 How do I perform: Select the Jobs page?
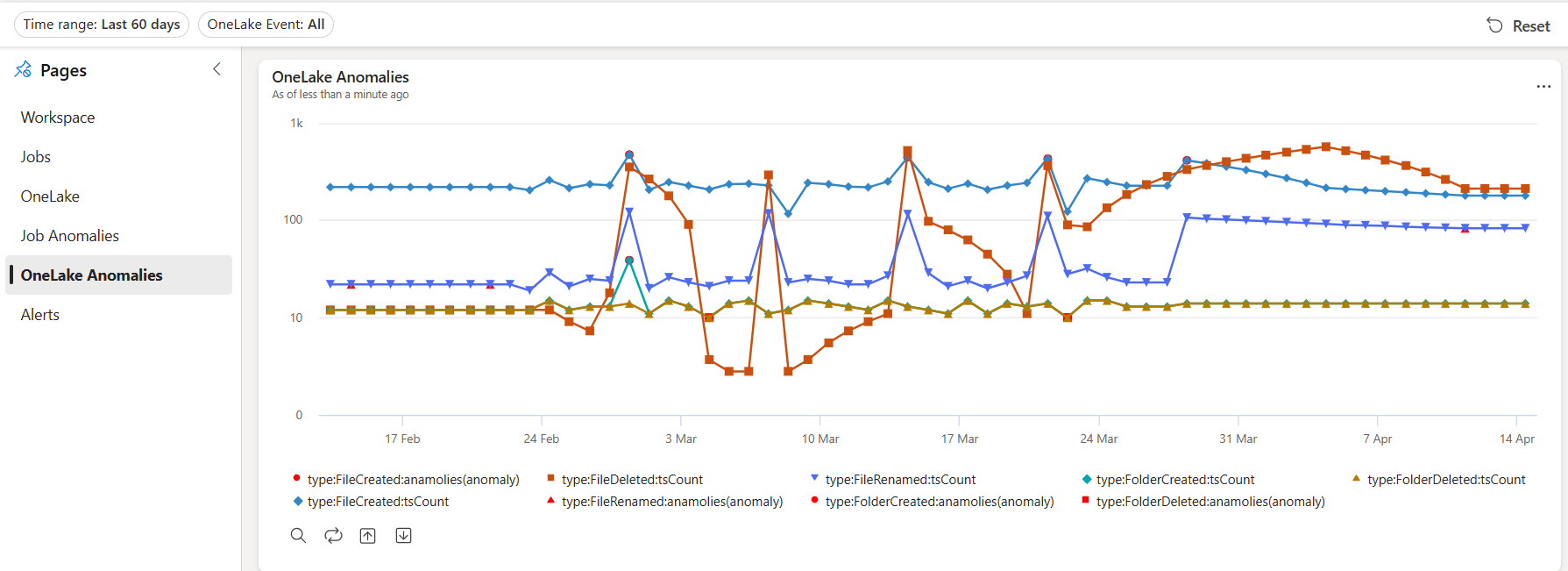pyautogui.click(x=36, y=157)
